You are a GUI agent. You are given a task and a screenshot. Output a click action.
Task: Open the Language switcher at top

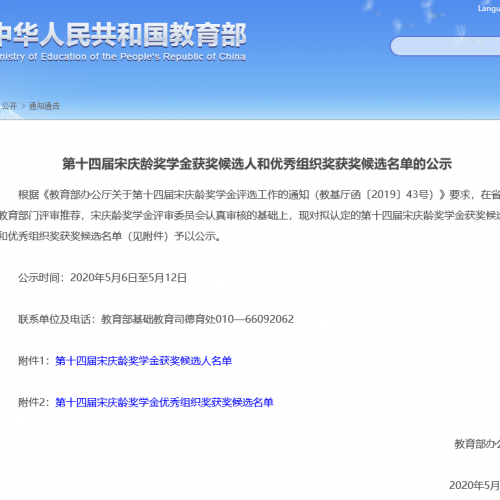pos(489,9)
